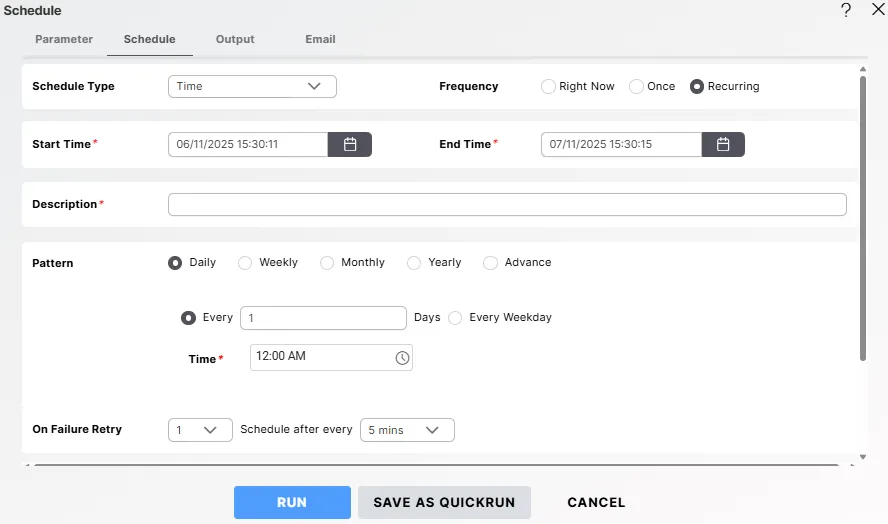Open the Schedule after every 5 mins dropdown
This screenshot has width=888, height=524.
[x=407, y=430]
